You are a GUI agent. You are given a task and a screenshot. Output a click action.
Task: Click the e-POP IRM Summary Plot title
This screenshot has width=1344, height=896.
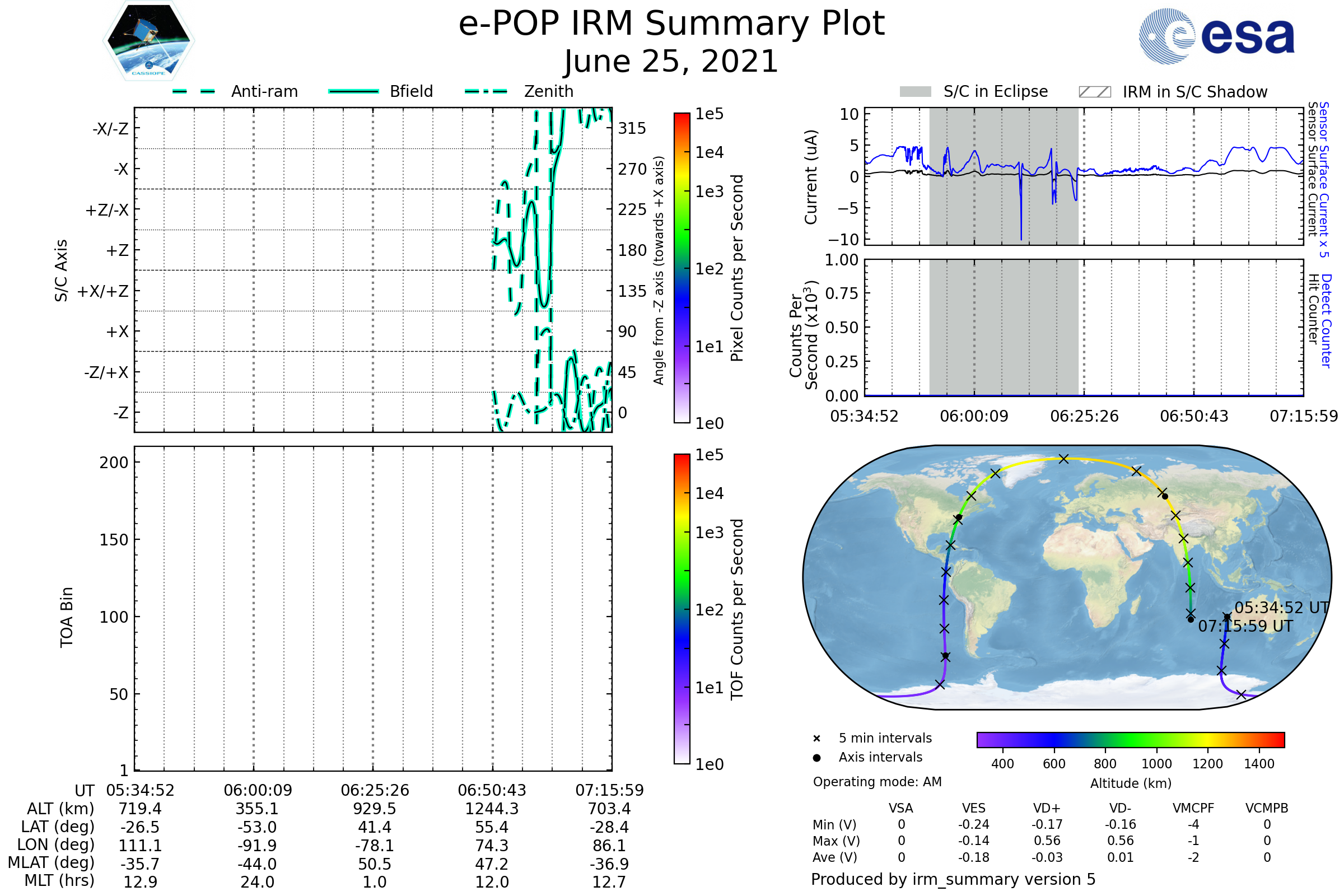[x=671, y=24]
